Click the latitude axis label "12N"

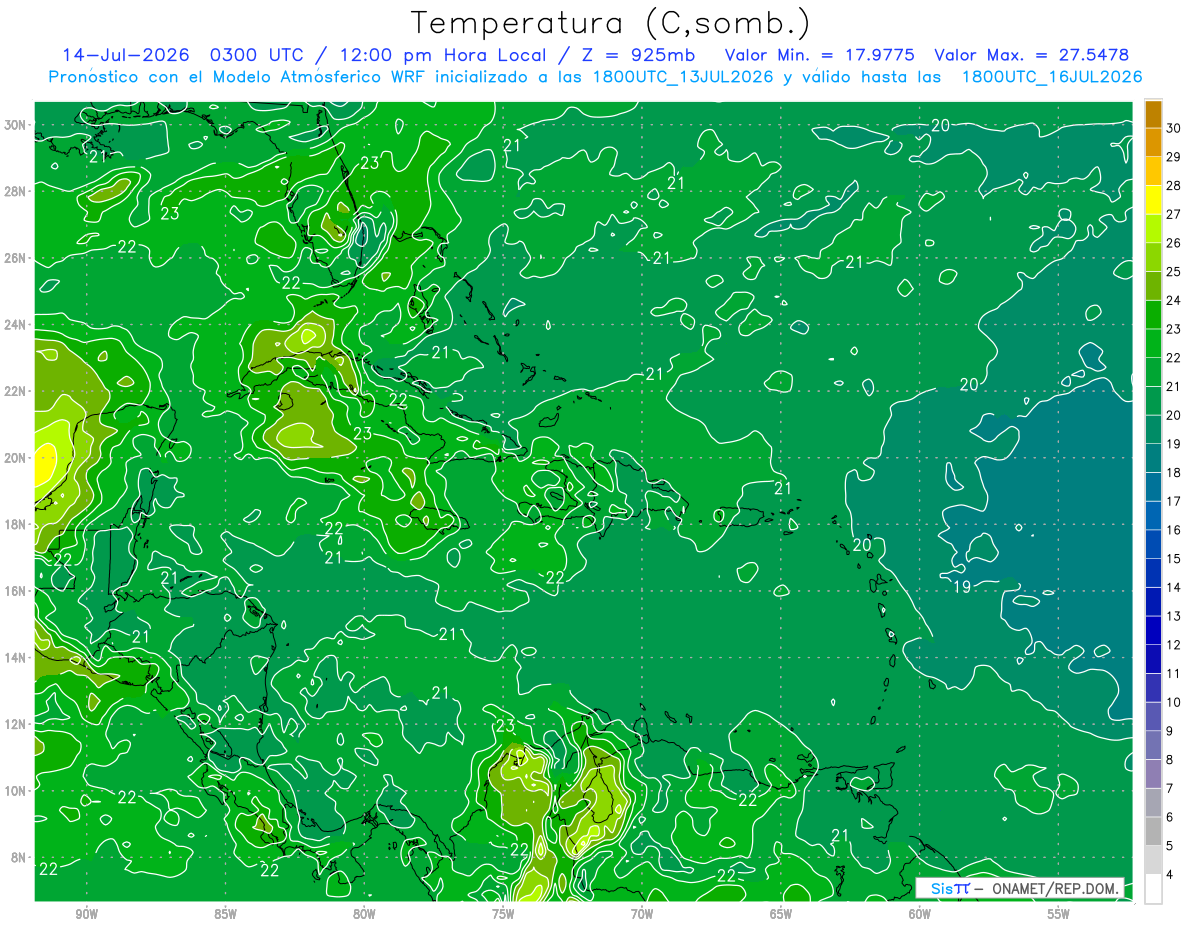[x=15, y=724]
